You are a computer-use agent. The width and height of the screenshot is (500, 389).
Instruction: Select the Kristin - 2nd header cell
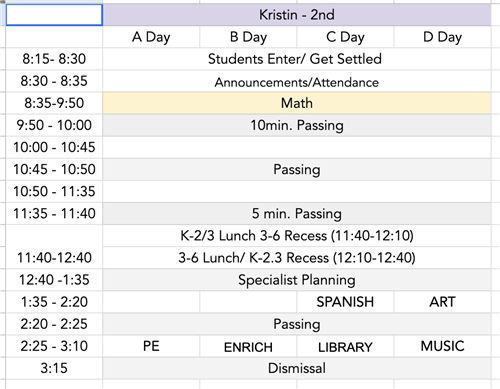click(x=297, y=15)
